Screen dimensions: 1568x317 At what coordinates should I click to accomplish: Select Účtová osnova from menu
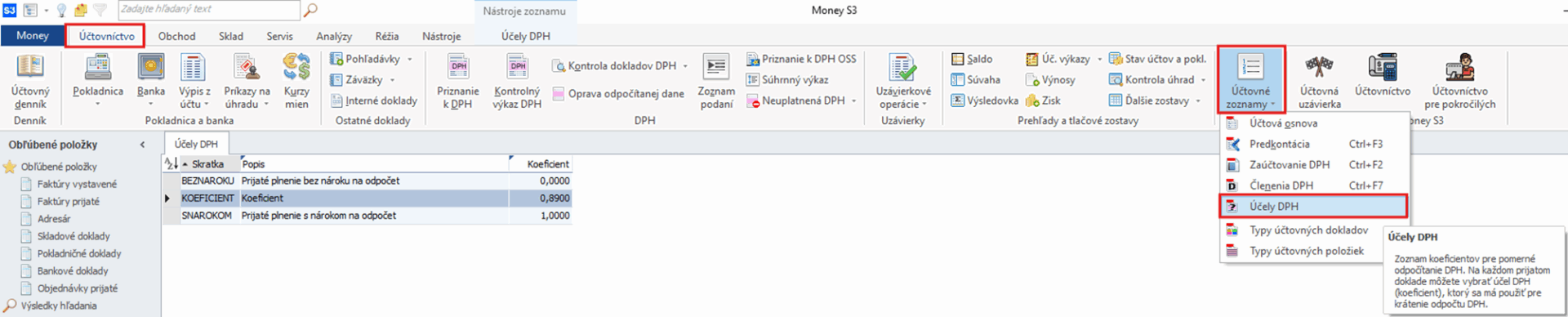pos(1314,123)
